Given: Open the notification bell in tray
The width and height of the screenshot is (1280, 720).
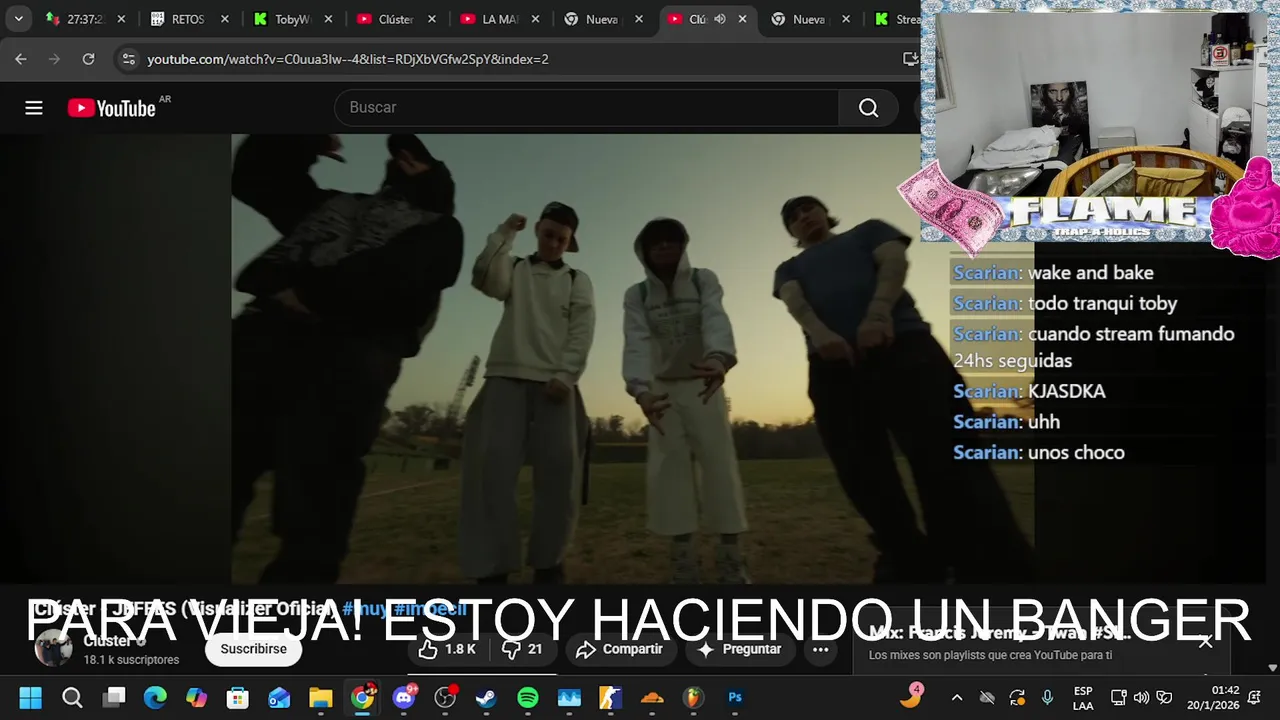Looking at the screenshot, I should tap(1255, 698).
